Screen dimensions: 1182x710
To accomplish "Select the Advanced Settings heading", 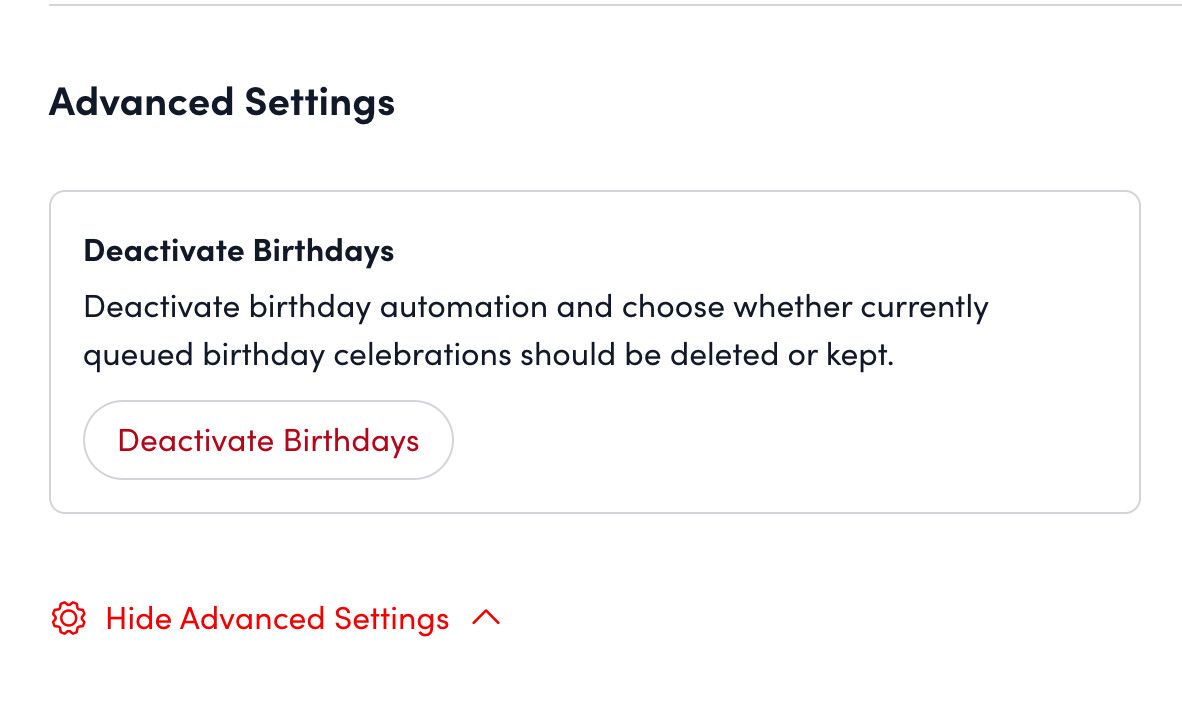I will click(x=221, y=101).
